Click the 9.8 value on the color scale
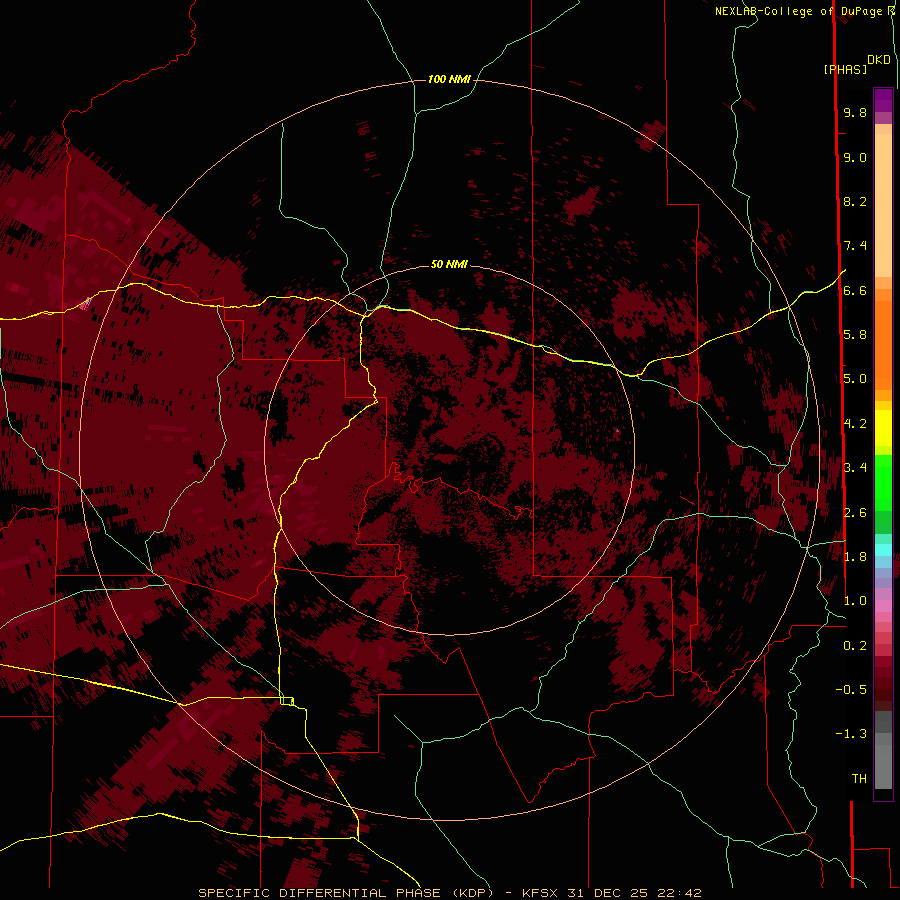 coord(855,112)
